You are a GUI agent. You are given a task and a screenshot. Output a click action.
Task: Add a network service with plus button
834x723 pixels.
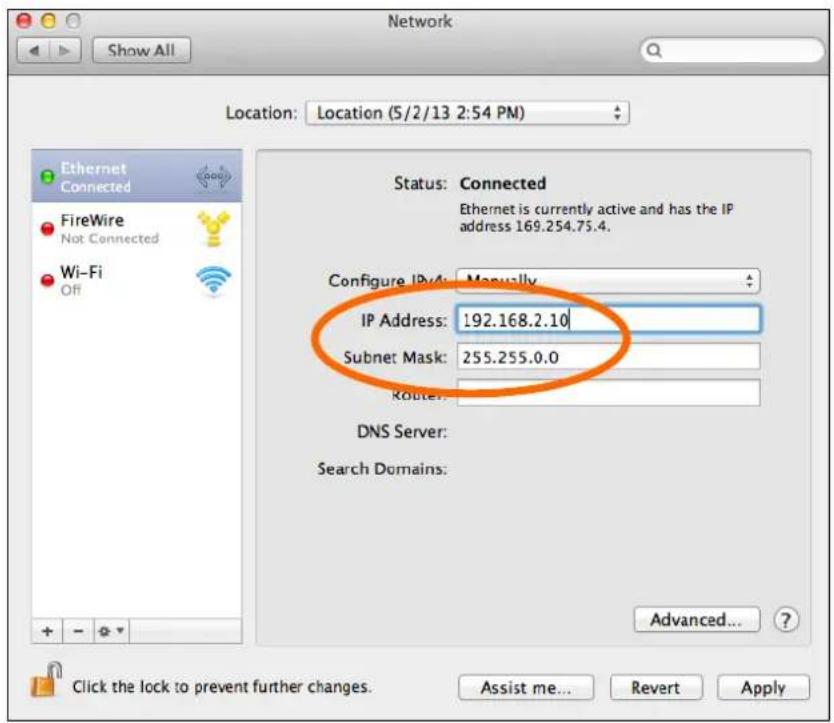pyautogui.click(x=47, y=631)
